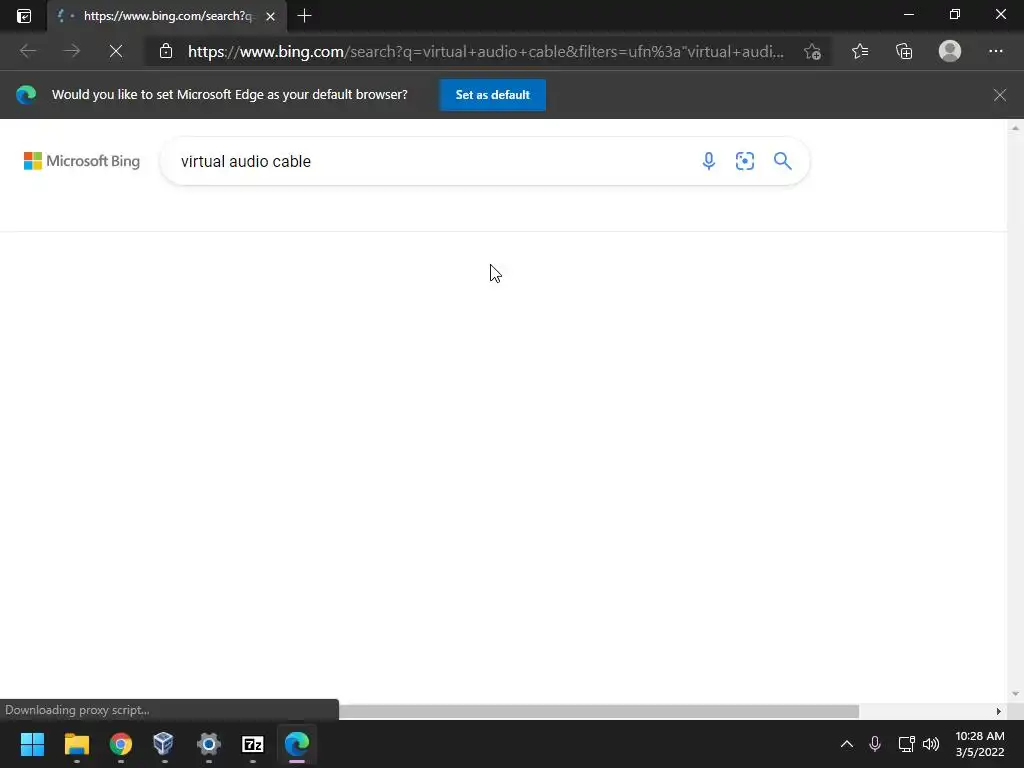Open Collections panel

tap(904, 51)
